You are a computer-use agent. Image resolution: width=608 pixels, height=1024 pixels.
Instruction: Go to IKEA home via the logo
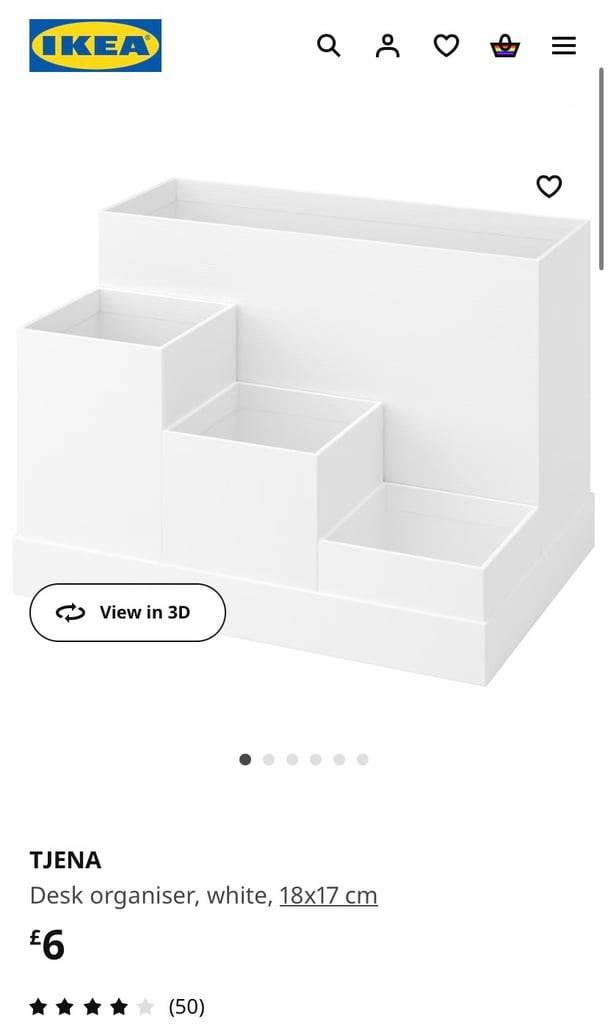(95, 45)
